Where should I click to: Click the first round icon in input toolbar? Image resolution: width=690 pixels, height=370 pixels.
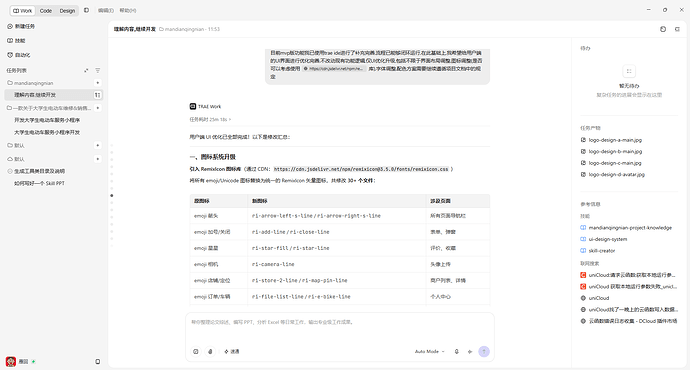click(196, 352)
